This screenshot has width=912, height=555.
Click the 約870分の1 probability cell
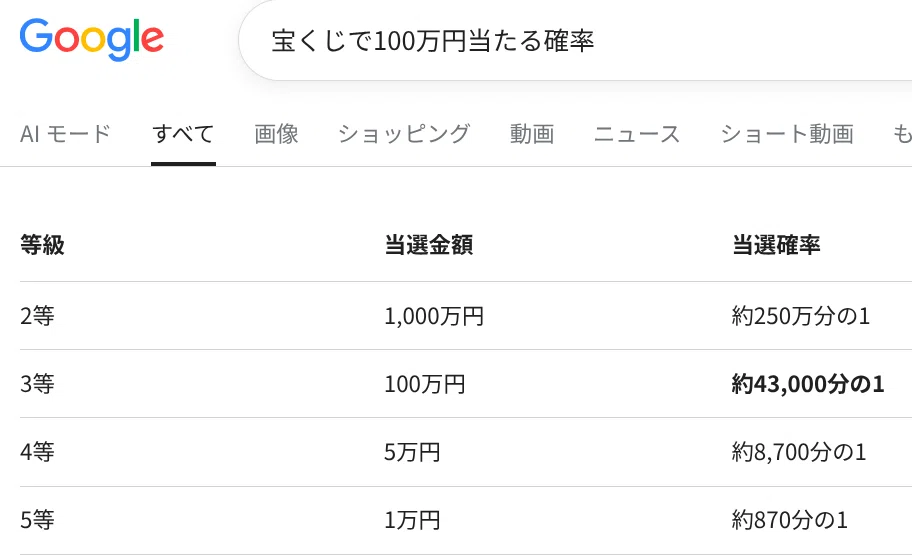(789, 520)
